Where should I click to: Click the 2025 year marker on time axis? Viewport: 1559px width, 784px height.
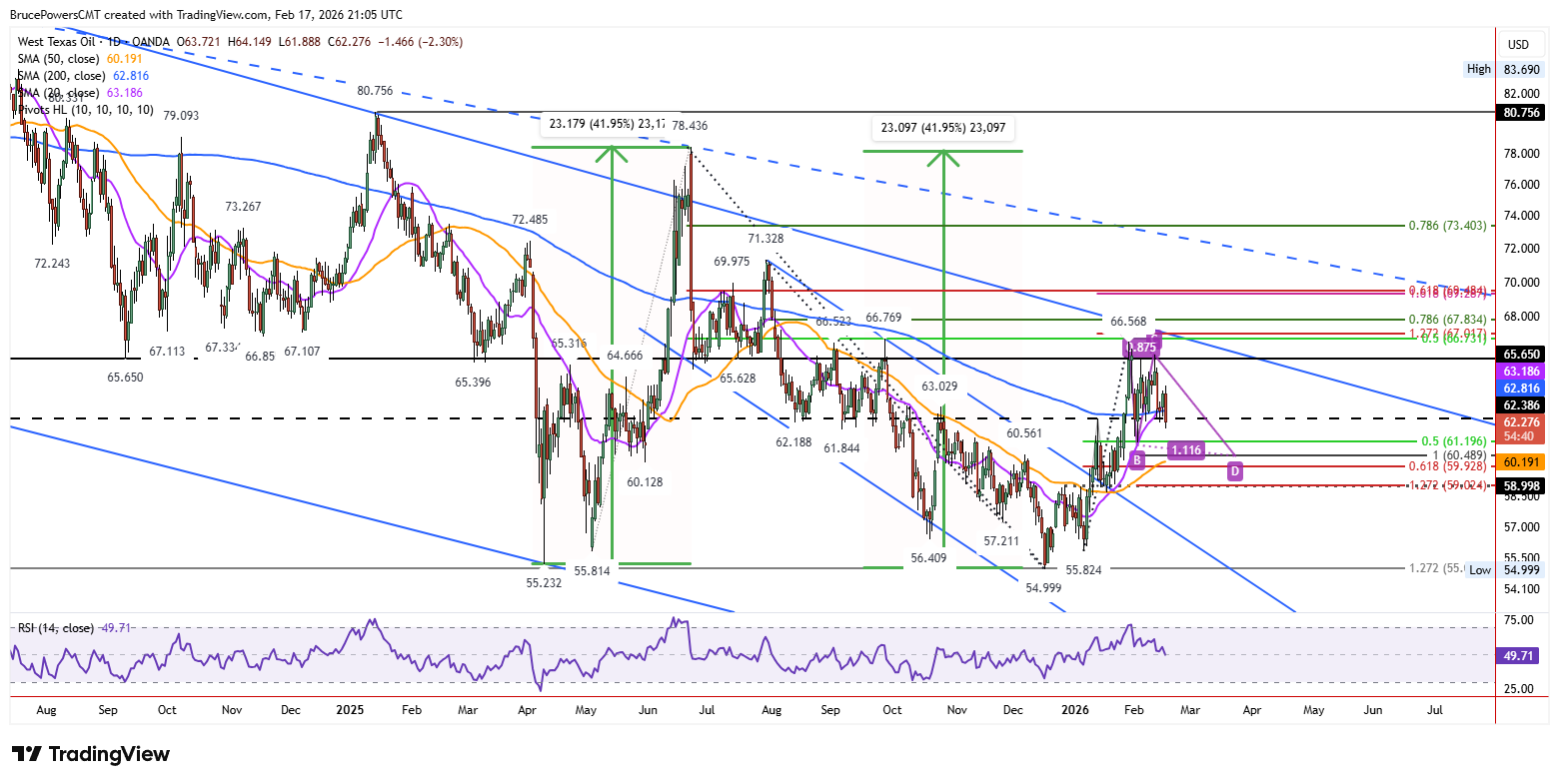click(349, 710)
